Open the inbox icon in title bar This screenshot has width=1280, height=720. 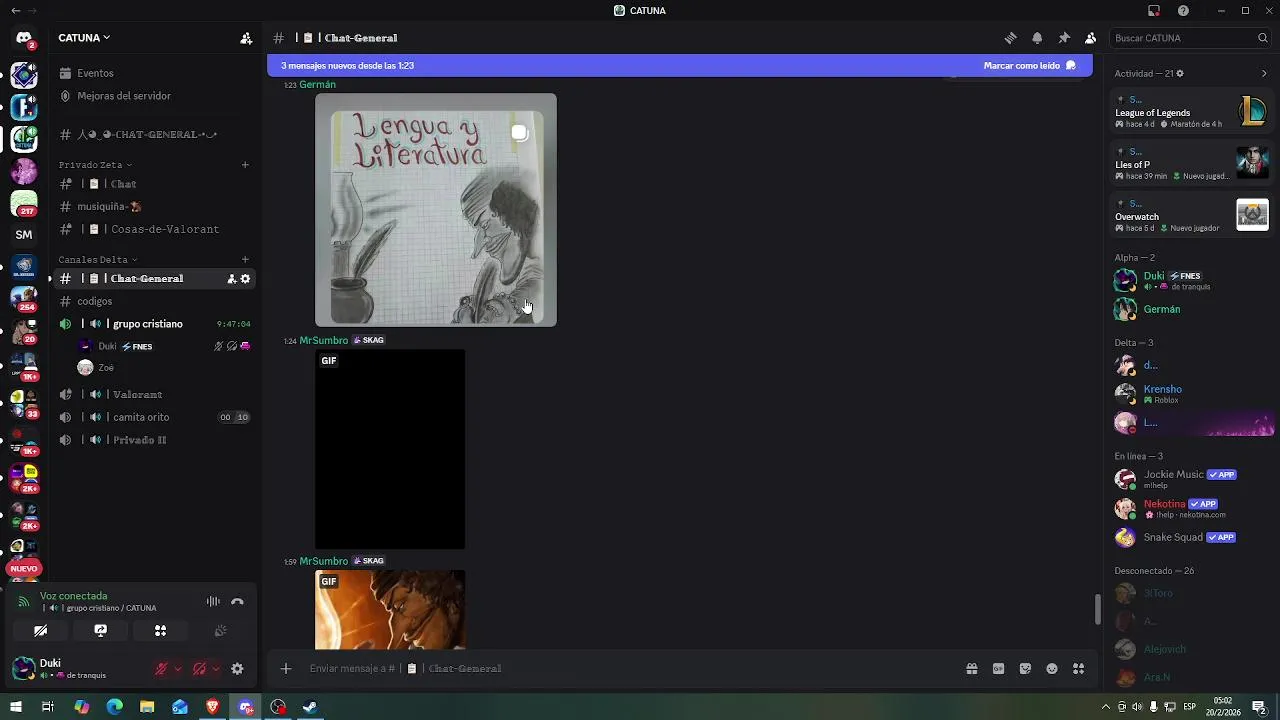pos(1154,11)
